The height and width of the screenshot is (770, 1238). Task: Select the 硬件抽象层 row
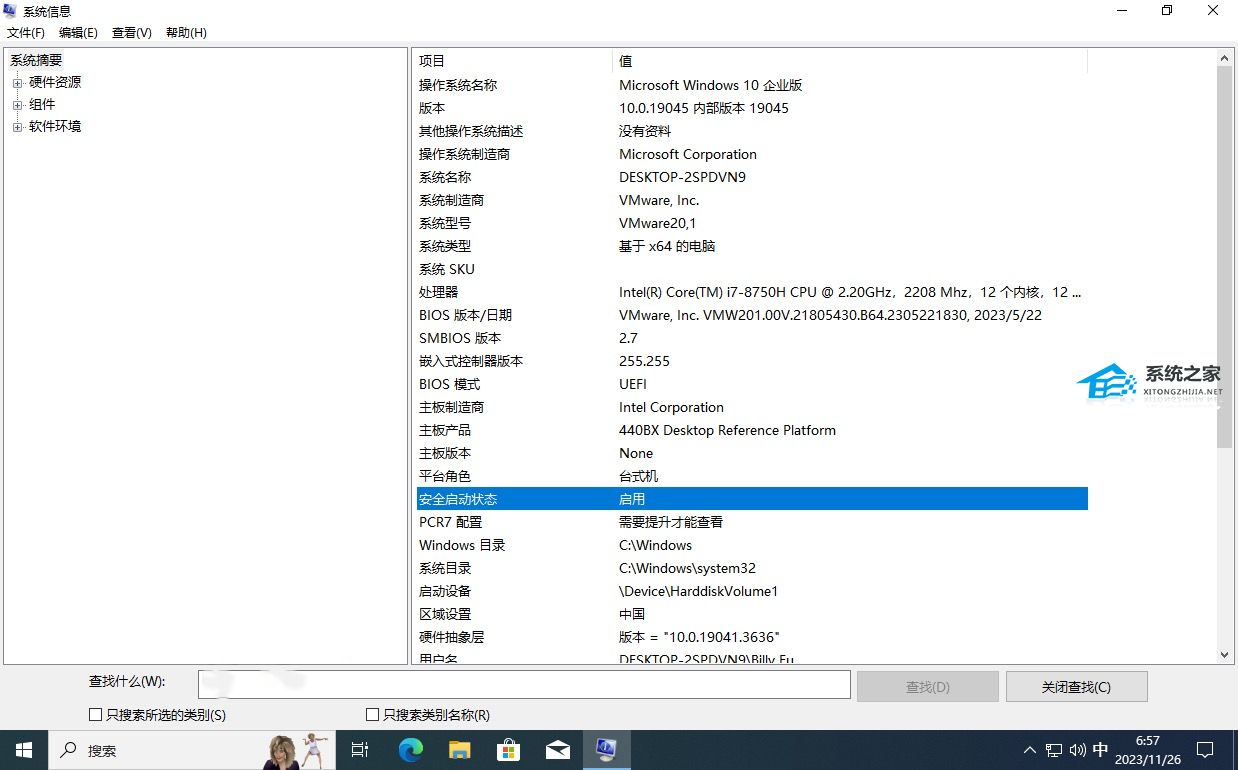click(x=751, y=637)
